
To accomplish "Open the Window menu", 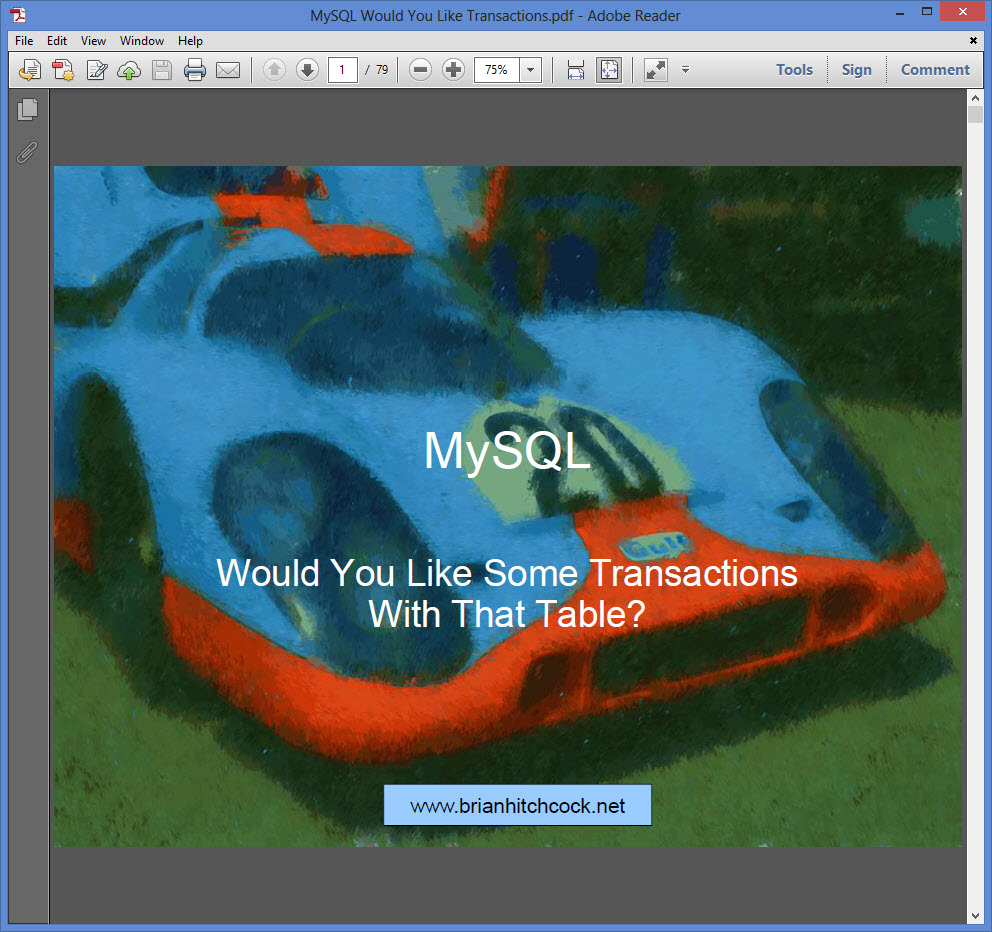I will [141, 41].
